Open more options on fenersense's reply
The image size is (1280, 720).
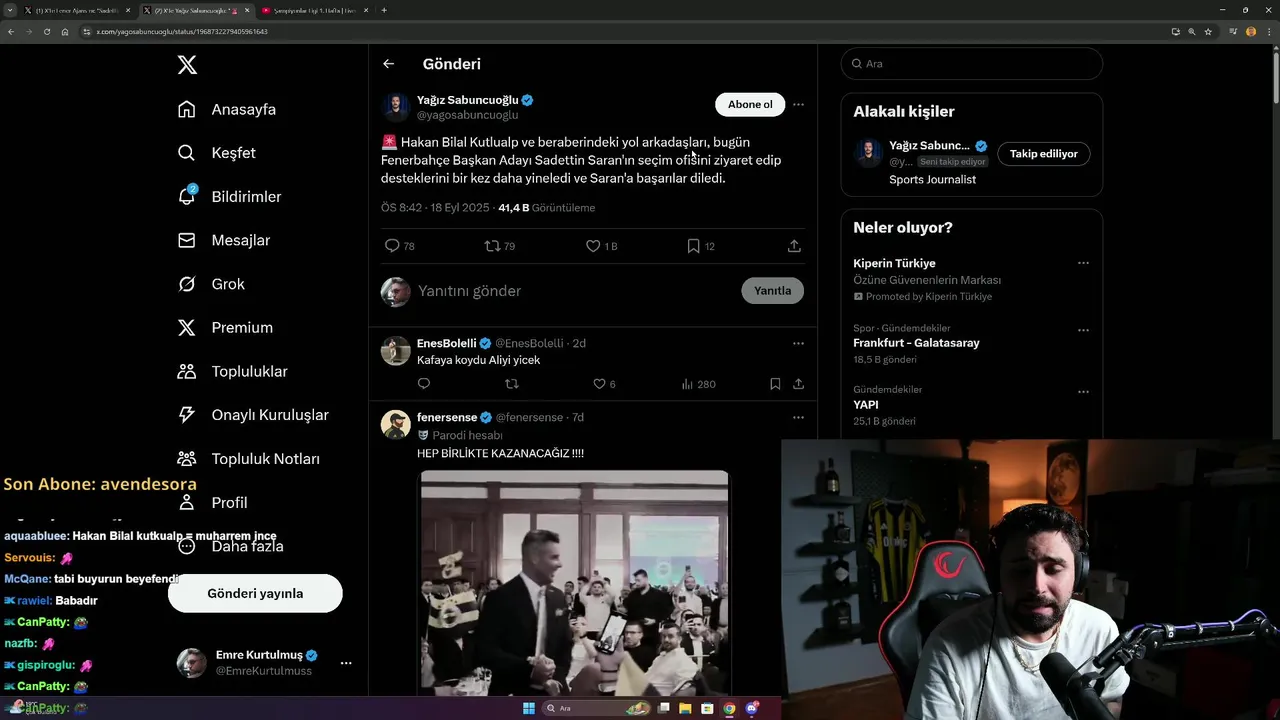point(798,417)
